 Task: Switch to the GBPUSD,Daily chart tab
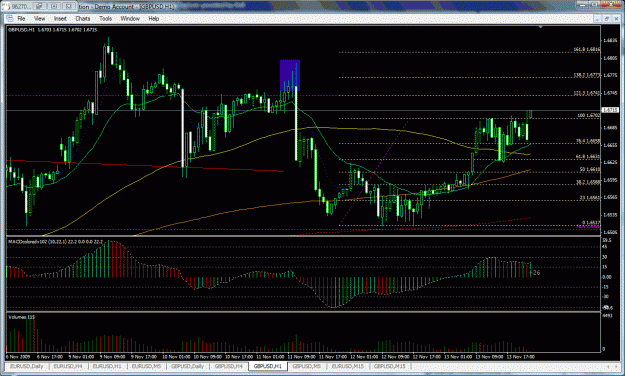click(187, 366)
